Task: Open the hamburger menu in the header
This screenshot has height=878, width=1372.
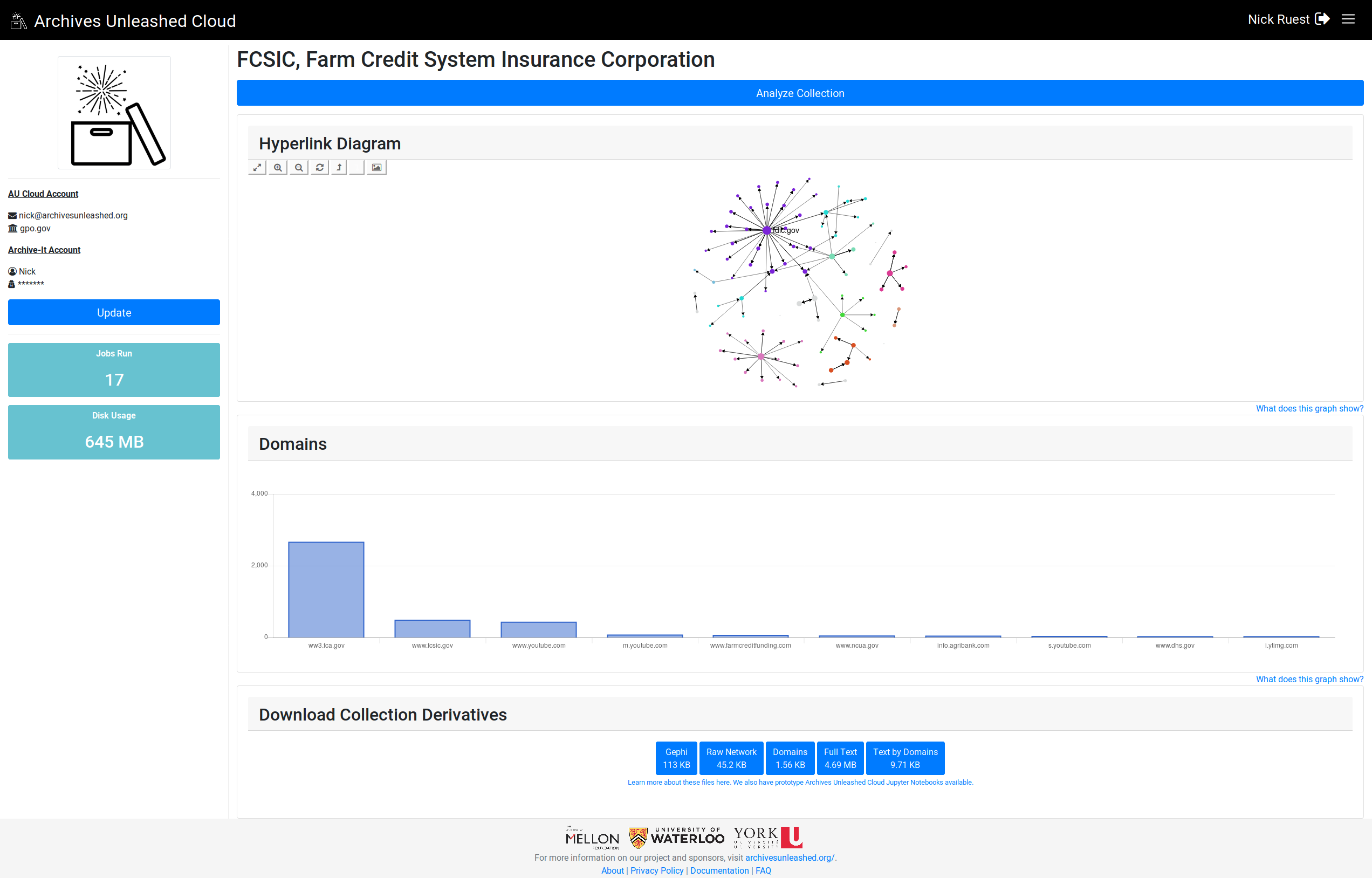Action: coord(1348,19)
